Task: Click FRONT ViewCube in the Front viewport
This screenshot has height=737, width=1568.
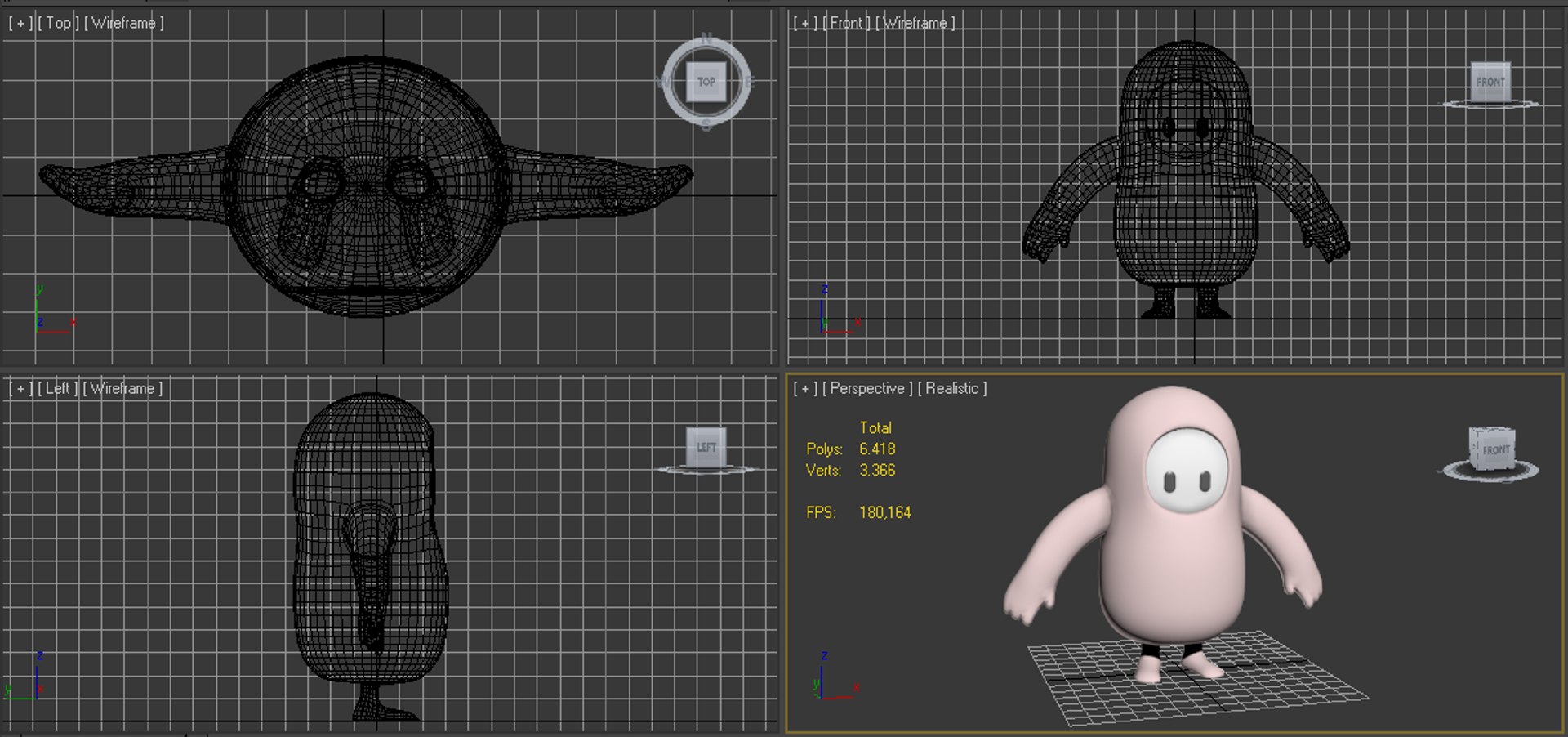Action: [1490, 83]
